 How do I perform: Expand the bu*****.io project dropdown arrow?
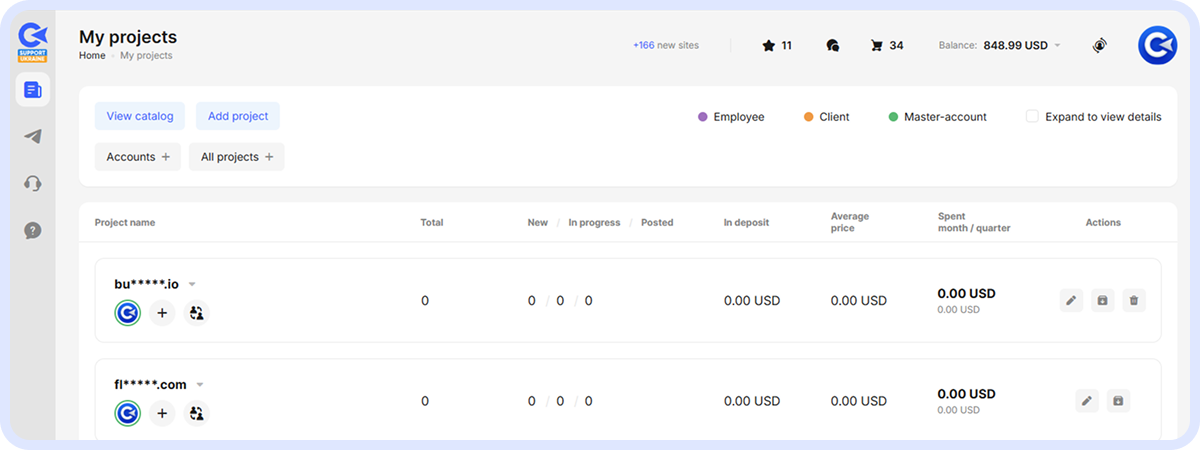point(192,284)
